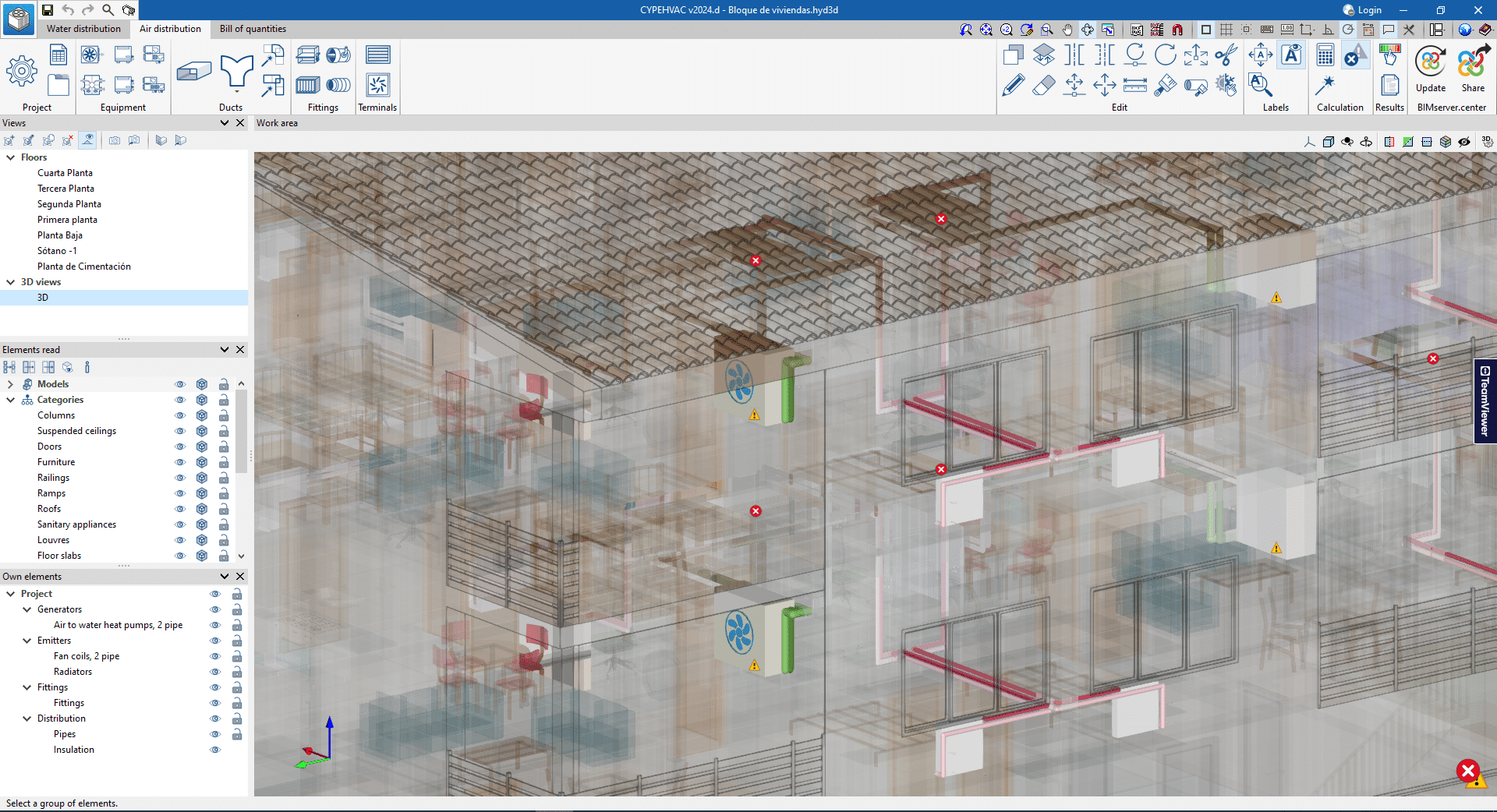The image size is (1497, 812).
Task: Select the measure ruler tool
Action: tap(1134, 85)
